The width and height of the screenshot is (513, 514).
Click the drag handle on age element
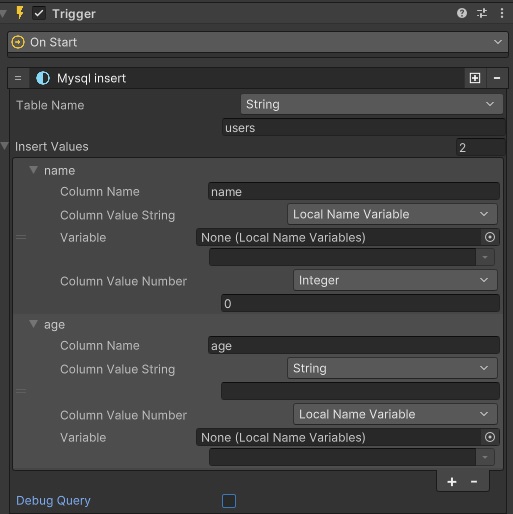pyautogui.click(x=21, y=391)
